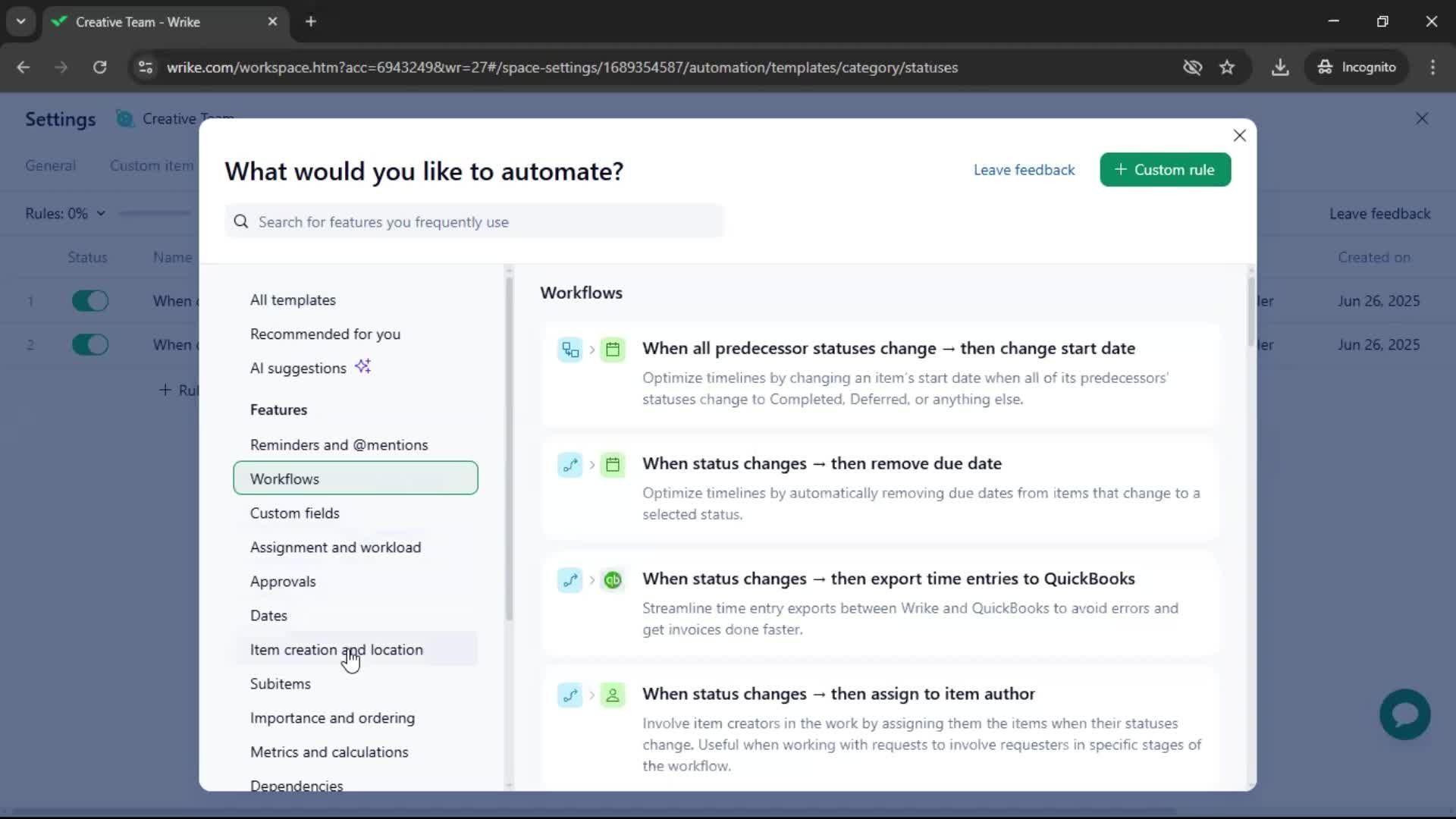Go back with the browser back arrow
The height and width of the screenshot is (819, 1456).
24,67
